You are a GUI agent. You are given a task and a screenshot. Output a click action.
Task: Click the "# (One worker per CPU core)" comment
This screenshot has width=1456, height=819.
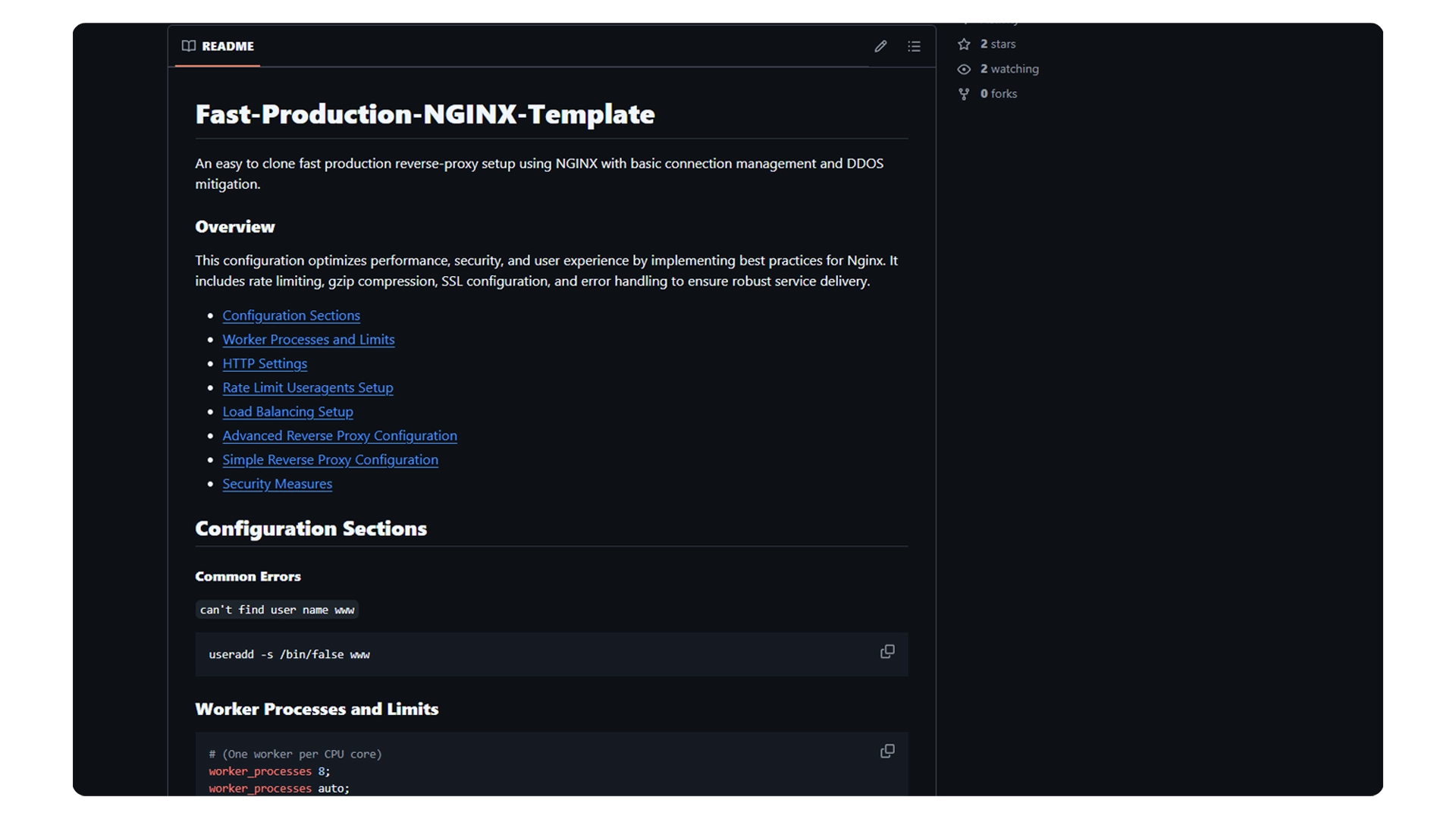coord(296,754)
